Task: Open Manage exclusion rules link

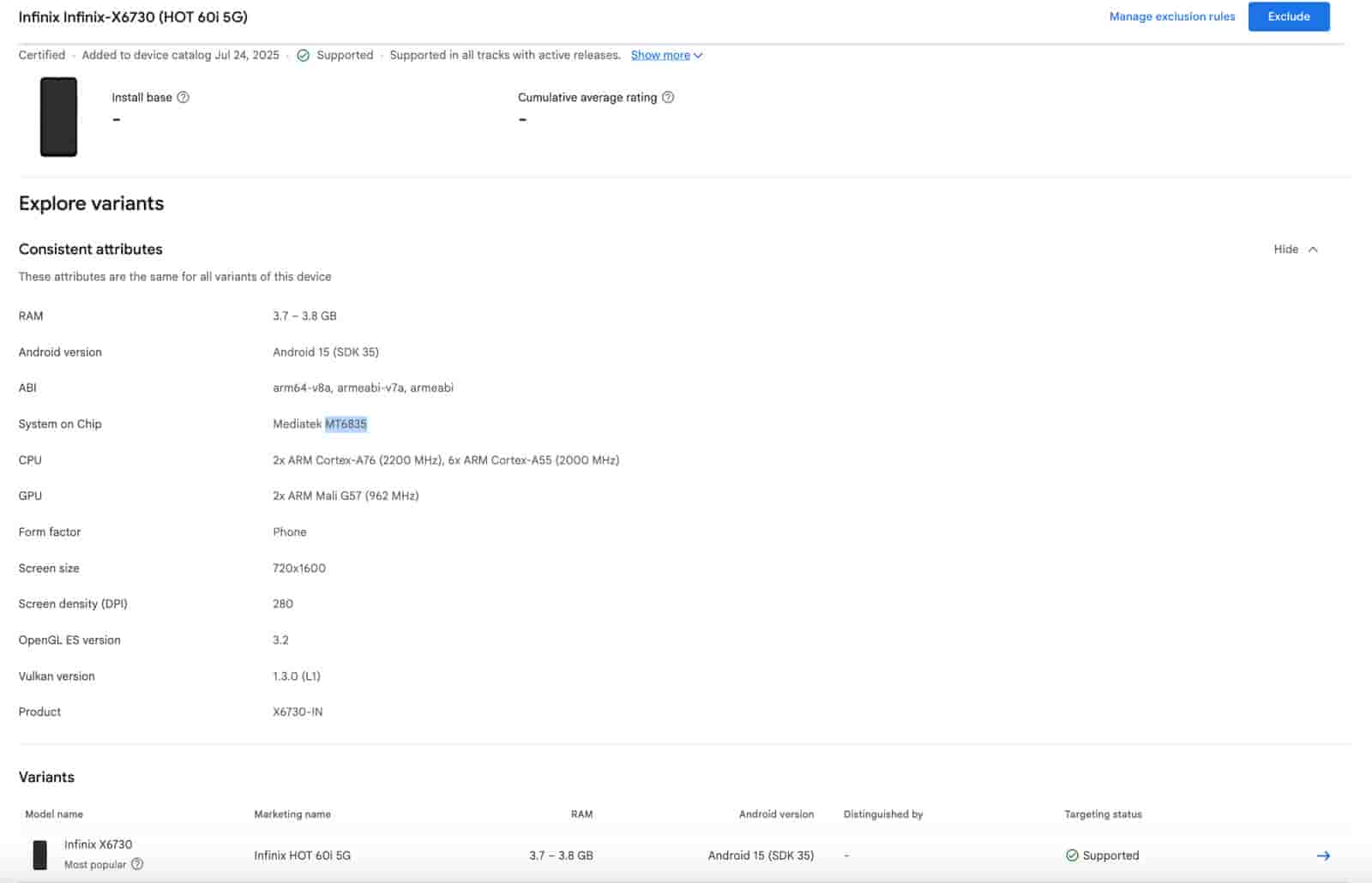Action: [1171, 16]
